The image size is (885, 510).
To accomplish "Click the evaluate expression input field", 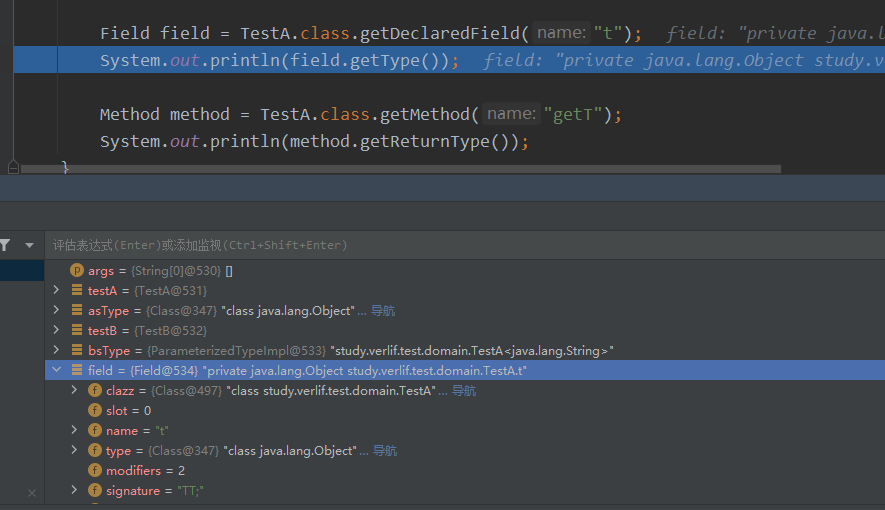I will [x=400, y=245].
